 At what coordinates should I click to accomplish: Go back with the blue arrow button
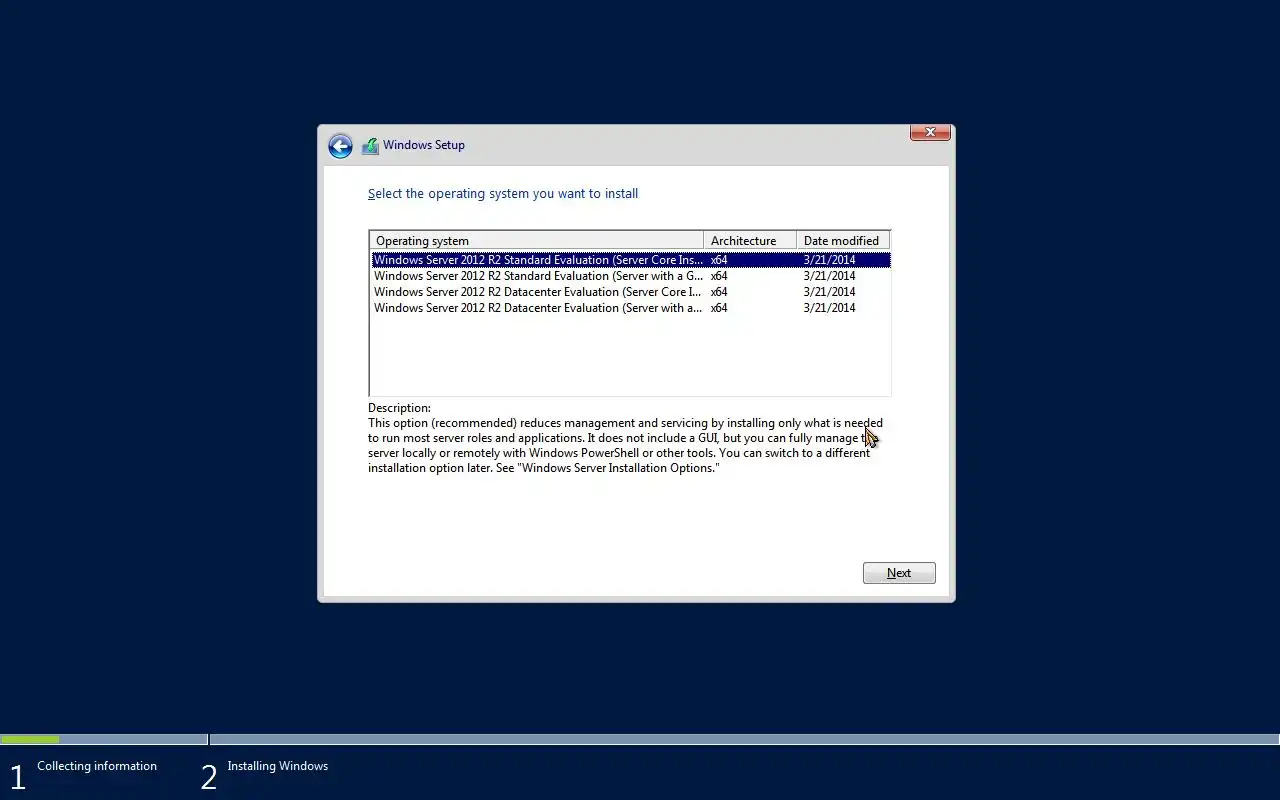click(340, 146)
